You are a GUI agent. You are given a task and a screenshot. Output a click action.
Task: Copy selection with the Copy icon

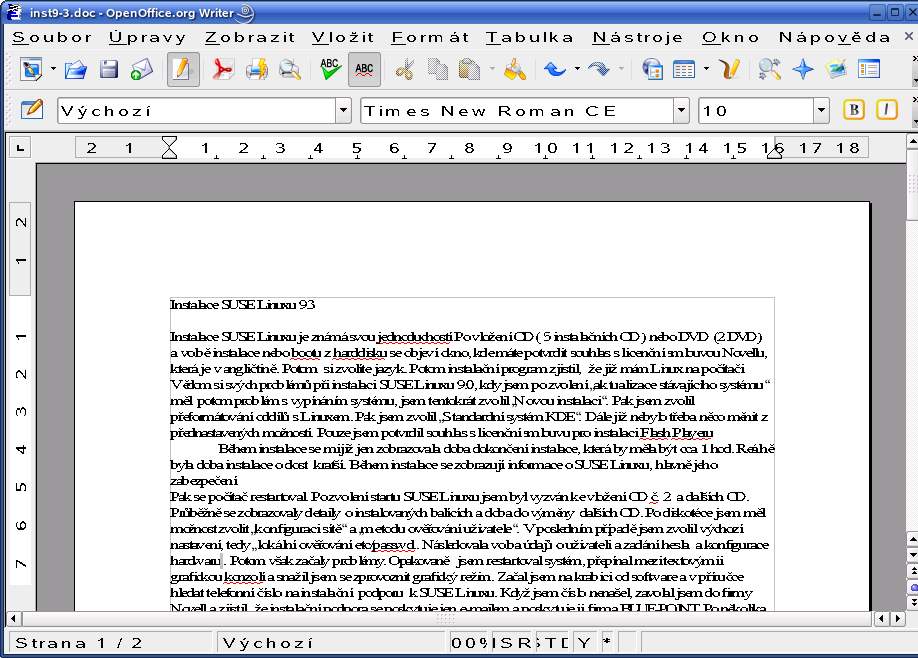(437, 69)
